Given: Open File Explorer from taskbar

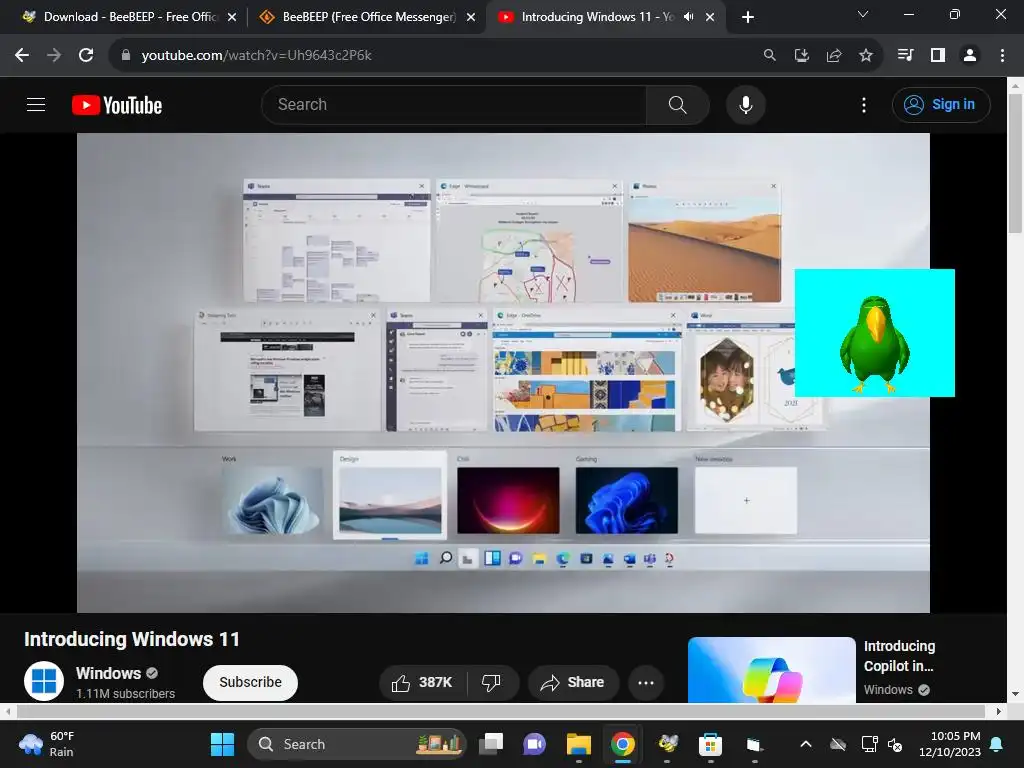Looking at the screenshot, I should (579, 744).
